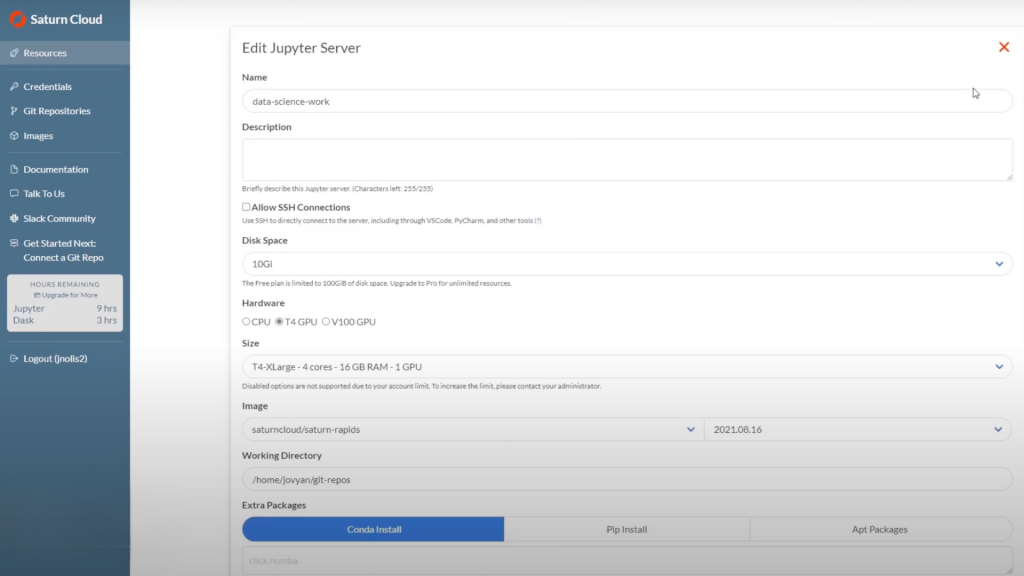
Task: Click the Working Directory input field
Action: (627, 479)
